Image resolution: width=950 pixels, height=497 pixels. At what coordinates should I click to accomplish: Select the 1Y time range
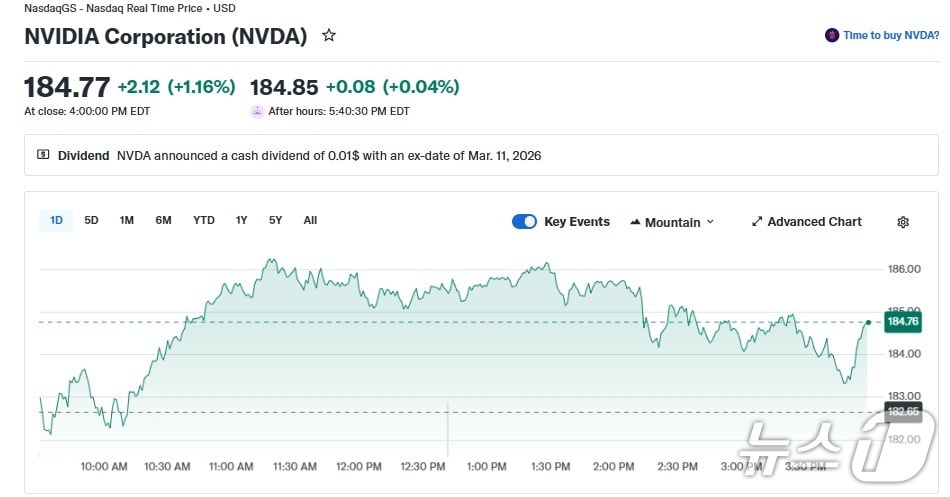point(241,220)
